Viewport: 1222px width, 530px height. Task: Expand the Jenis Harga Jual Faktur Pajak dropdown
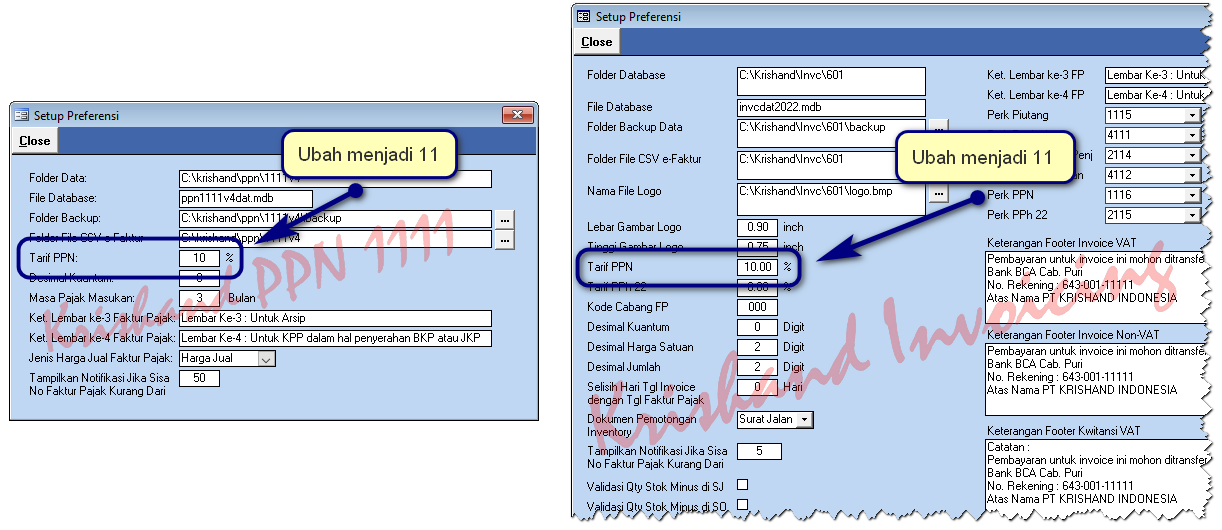coord(266,358)
